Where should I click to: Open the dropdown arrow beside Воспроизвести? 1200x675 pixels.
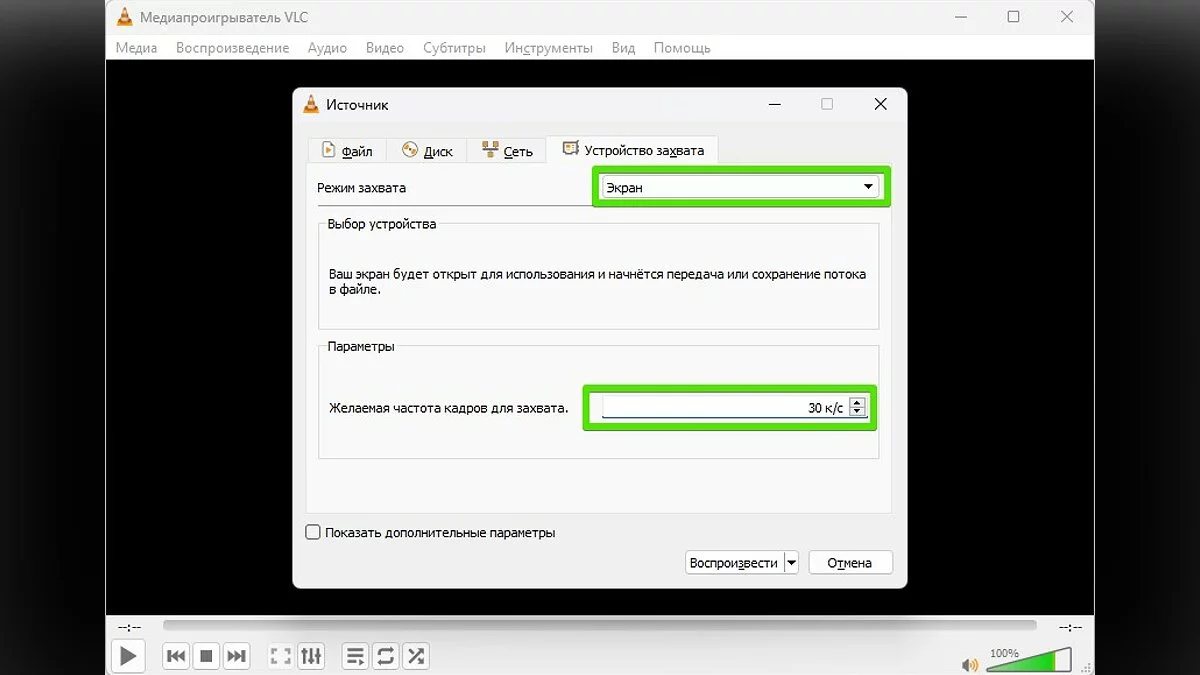pos(791,563)
